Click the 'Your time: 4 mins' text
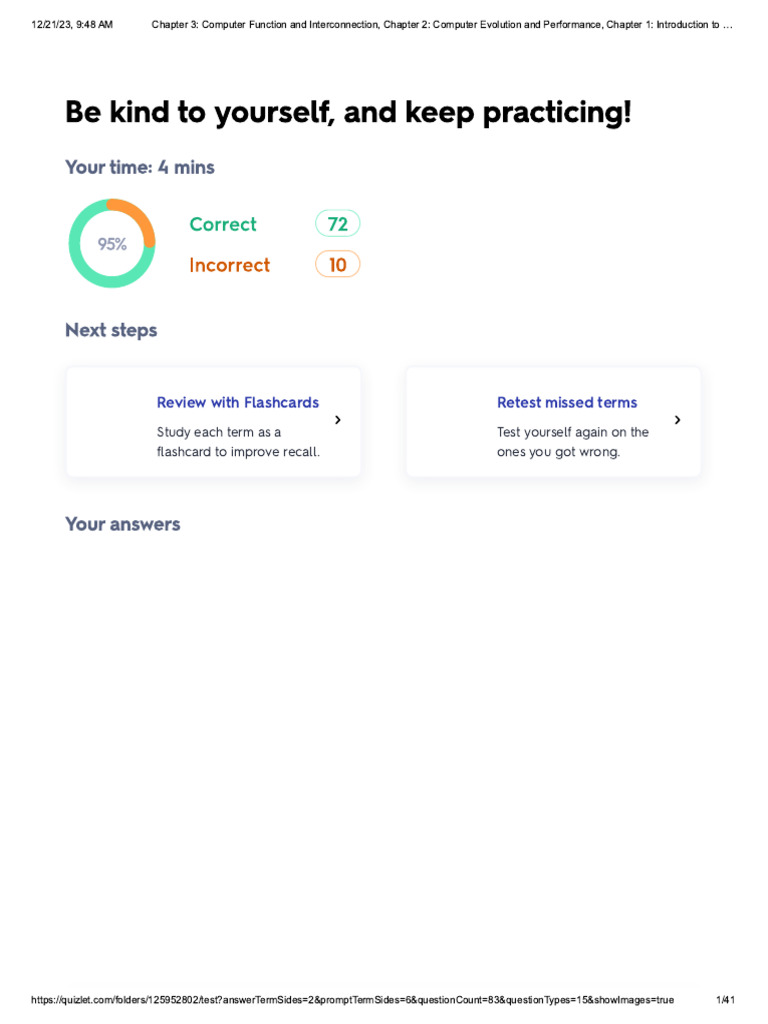The image size is (768, 1024). (140, 167)
